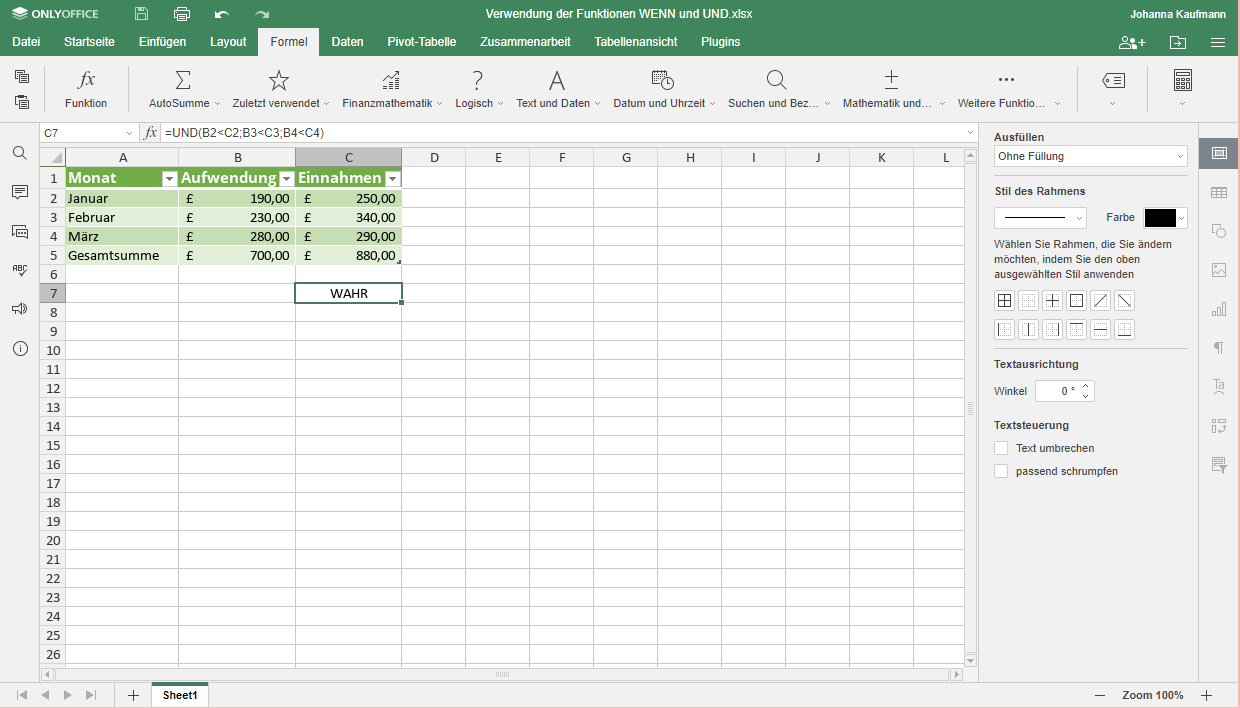Open the table settings icon in right sidebar
The width and height of the screenshot is (1240, 708).
click(1219, 192)
